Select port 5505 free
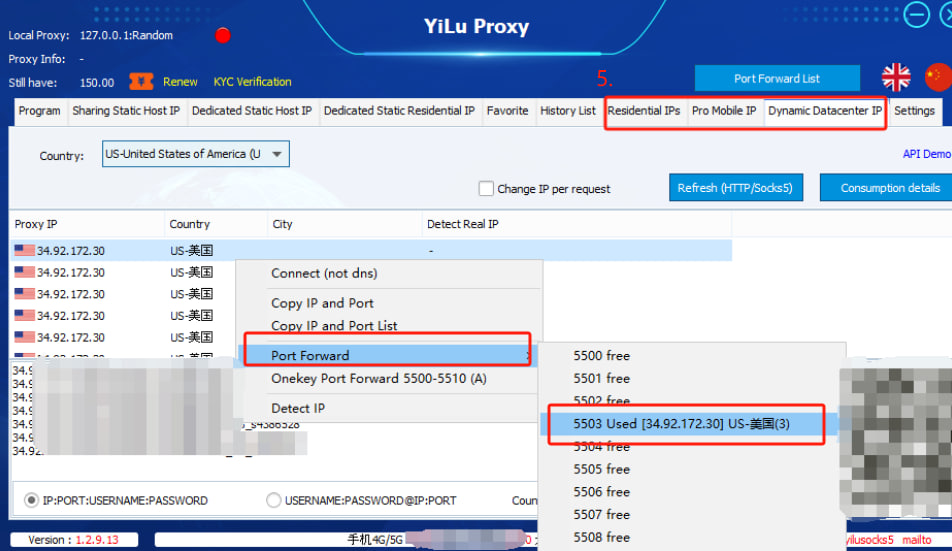Viewport: 952px width, 551px height. 691,469
